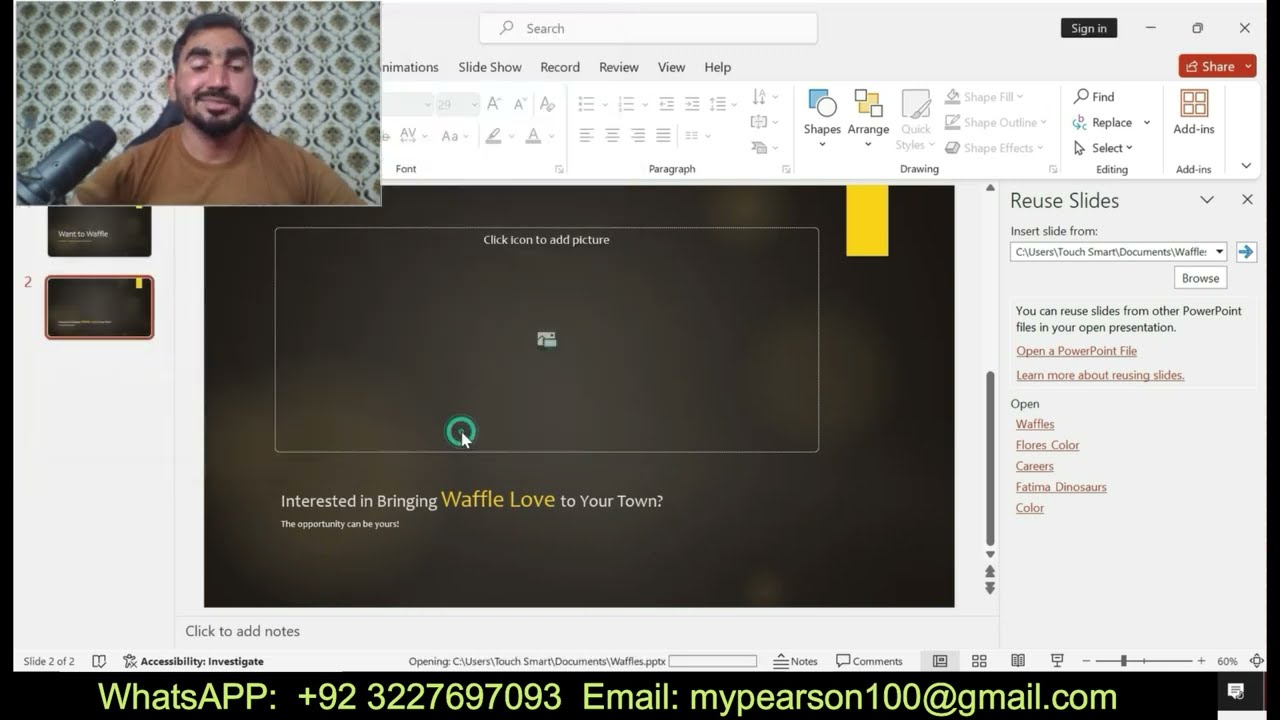Open the Flores Color file link
Screen dimensions: 1280x720
(x=1047, y=445)
